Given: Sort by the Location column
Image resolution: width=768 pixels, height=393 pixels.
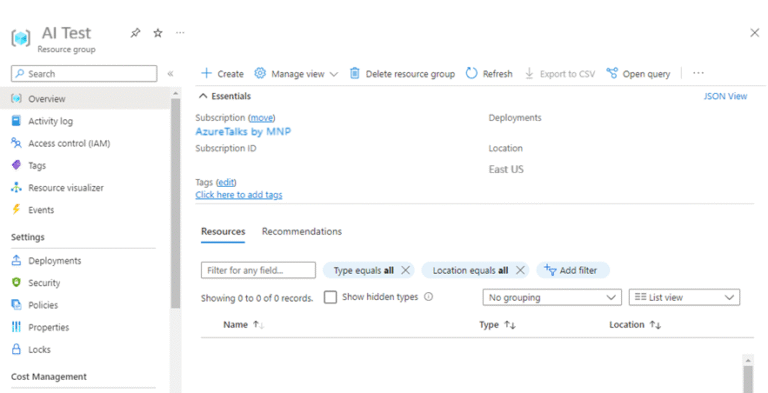Looking at the screenshot, I should (x=635, y=325).
